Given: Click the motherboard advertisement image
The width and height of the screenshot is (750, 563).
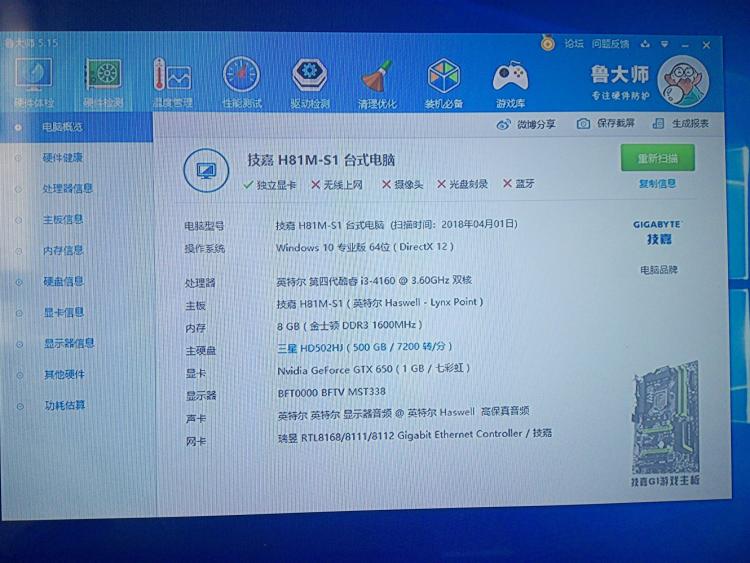Looking at the screenshot, I should coord(665,419).
